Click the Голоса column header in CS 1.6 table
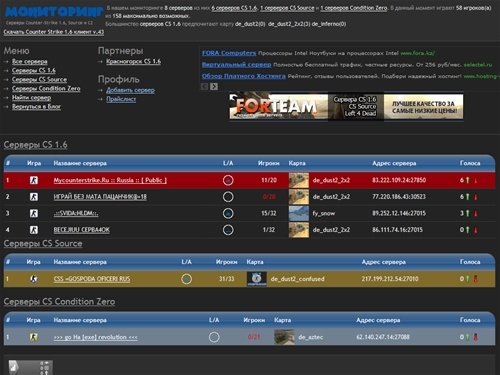The height and width of the screenshot is (375, 500). (x=470, y=163)
